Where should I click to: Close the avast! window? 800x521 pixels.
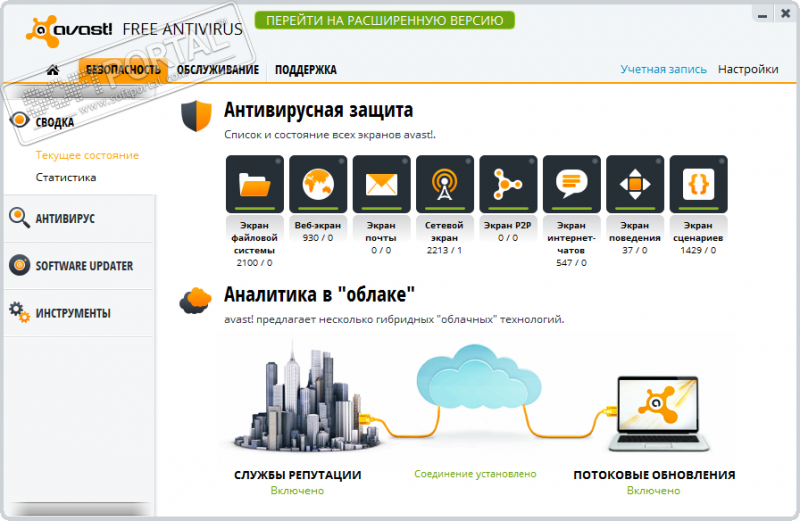pos(786,14)
